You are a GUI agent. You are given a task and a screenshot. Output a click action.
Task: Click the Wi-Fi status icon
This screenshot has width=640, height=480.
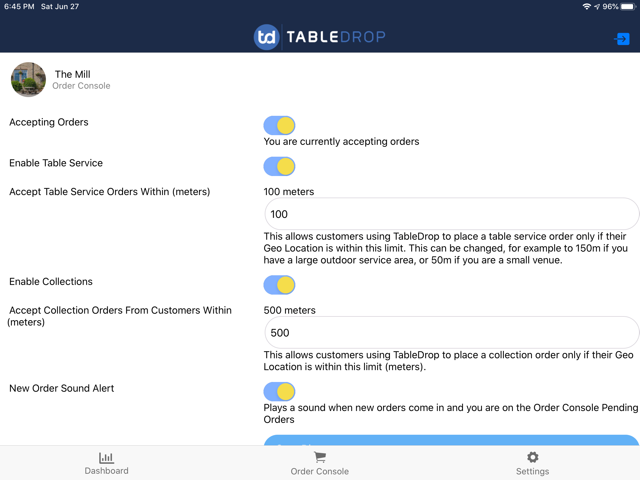[x=587, y=7]
